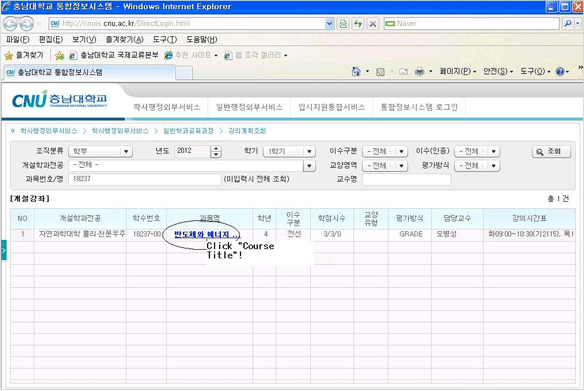Click the 교수명 input field
This screenshot has height=391, width=584.
(407, 179)
